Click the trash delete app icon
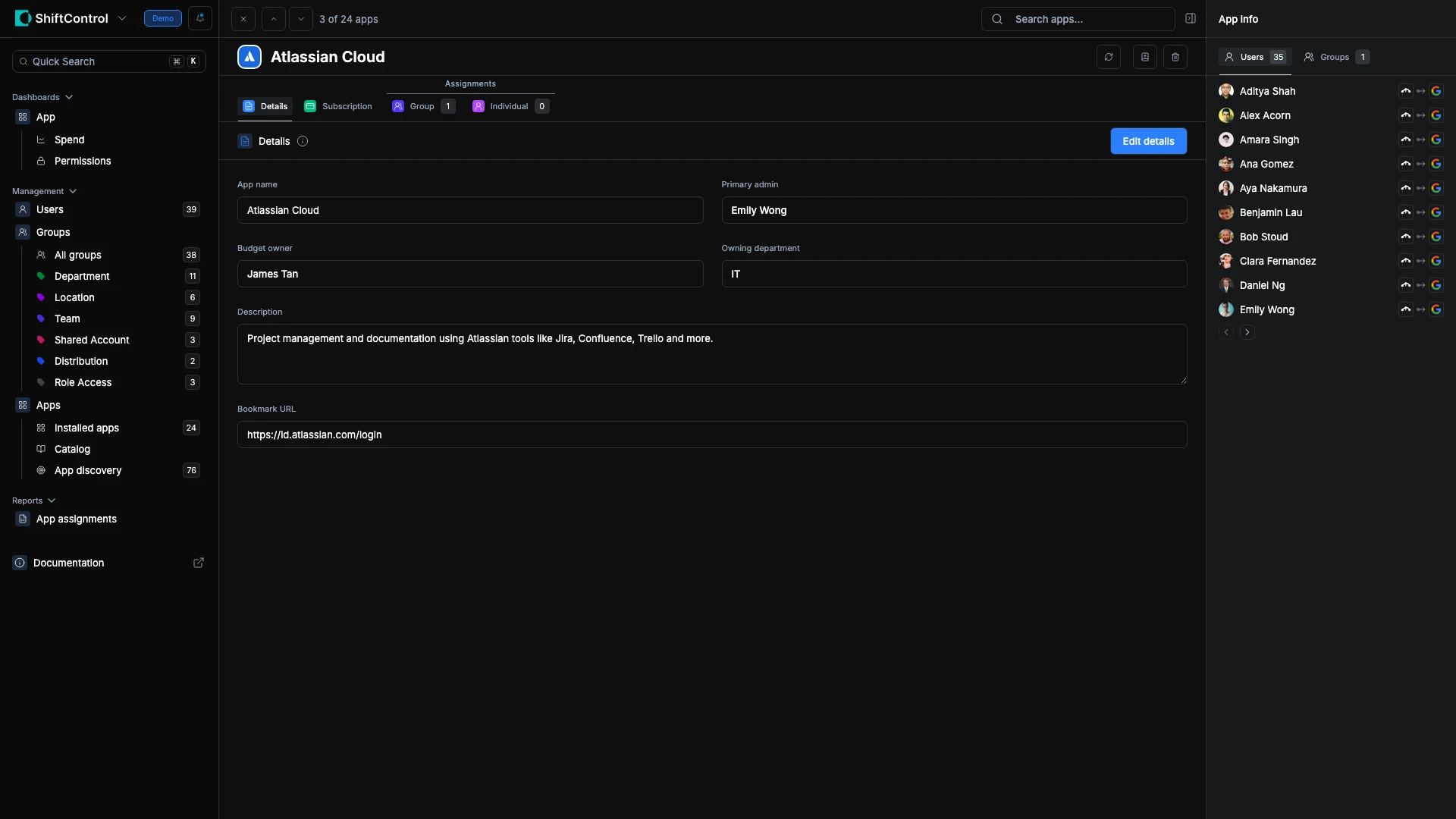The image size is (1456, 819). click(x=1175, y=57)
